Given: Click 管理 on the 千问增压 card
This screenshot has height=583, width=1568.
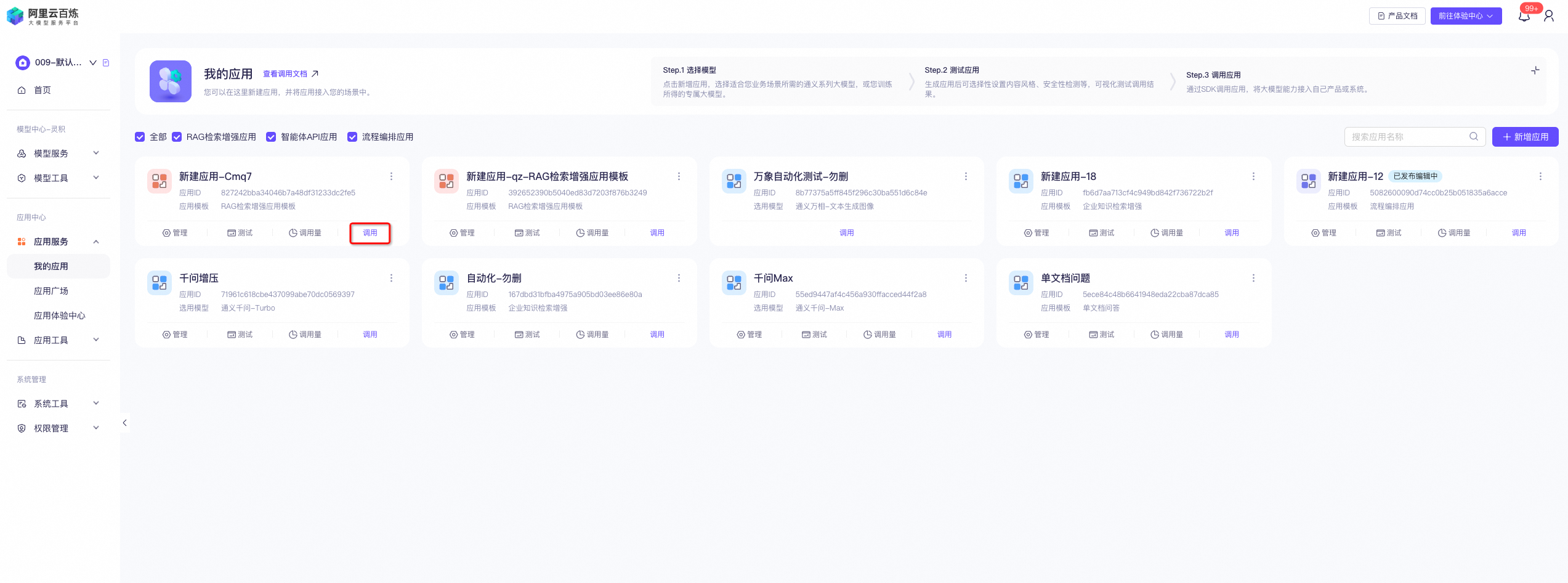Looking at the screenshot, I should click(175, 335).
